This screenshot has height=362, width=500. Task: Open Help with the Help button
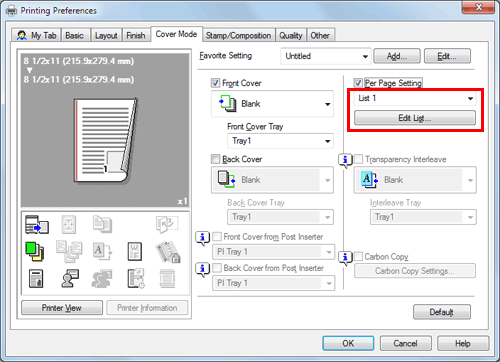[463, 343]
